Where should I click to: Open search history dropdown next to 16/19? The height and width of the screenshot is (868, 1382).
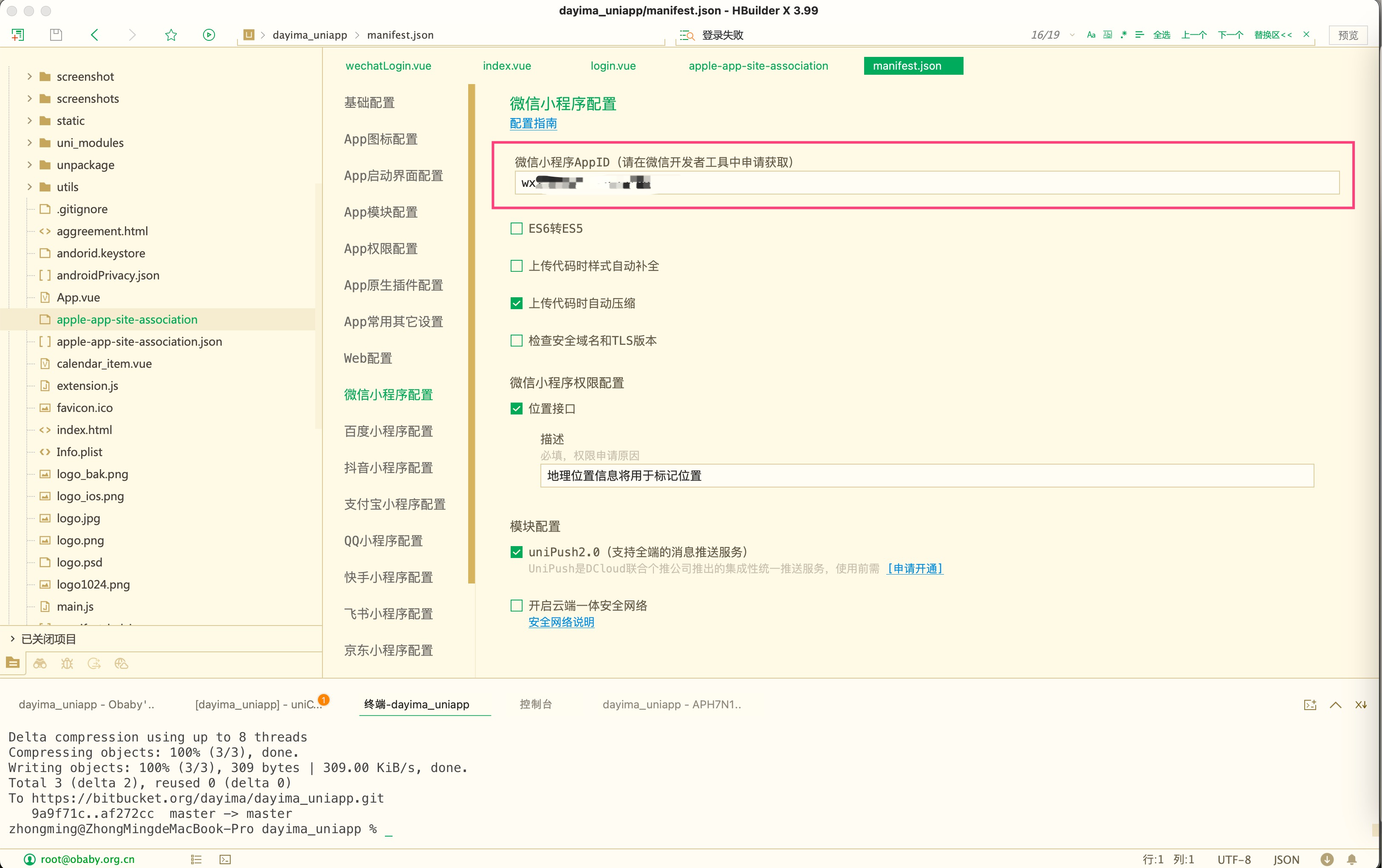click(1072, 35)
